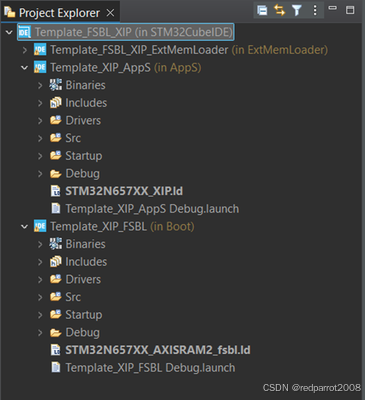Select Template_XIP_AppS (in AppS) label
Screen dimensions: 365x400
126,68
